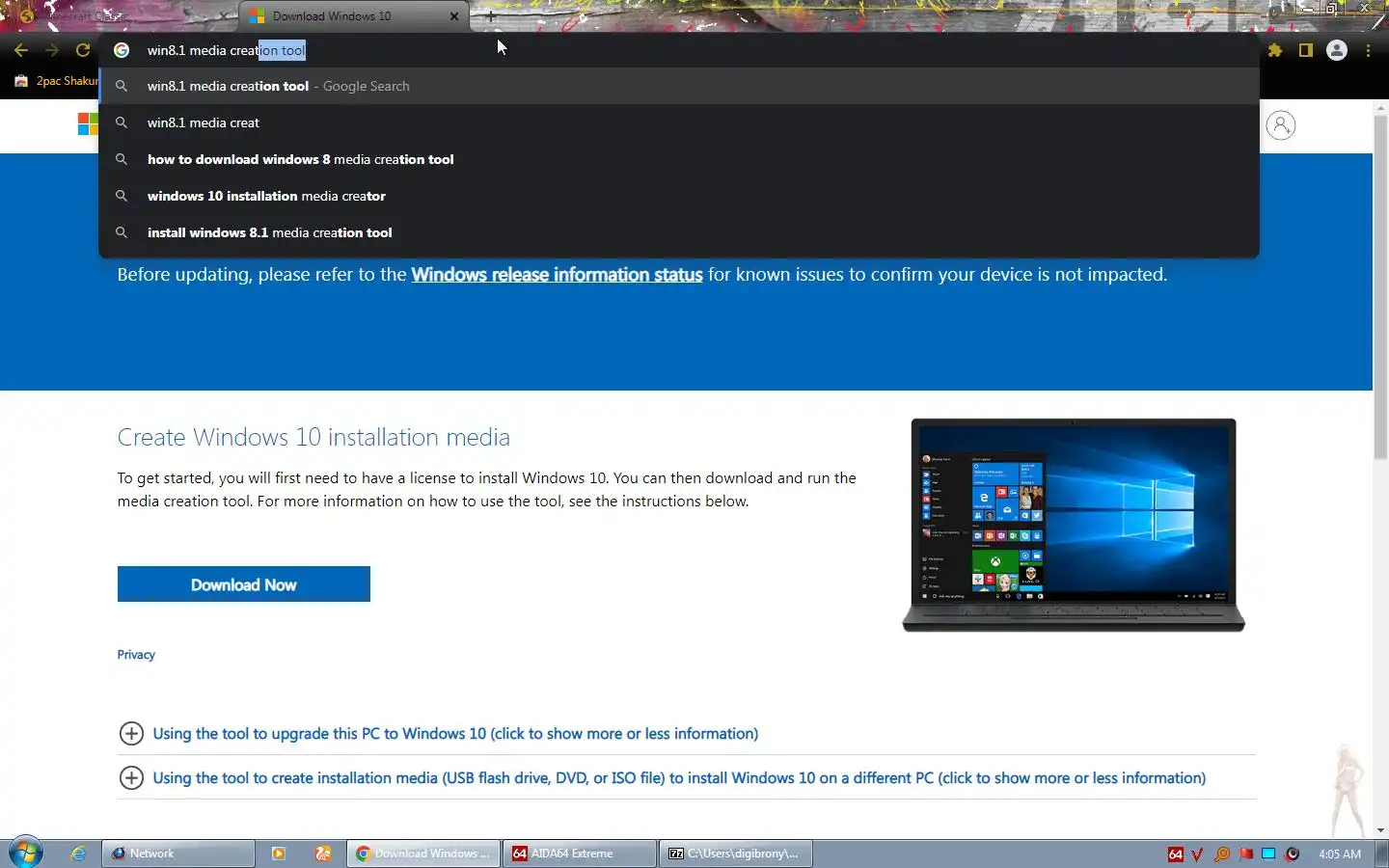The width and height of the screenshot is (1389, 868).
Task: Close the Download Windows 10 tab
Action: coord(454,16)
